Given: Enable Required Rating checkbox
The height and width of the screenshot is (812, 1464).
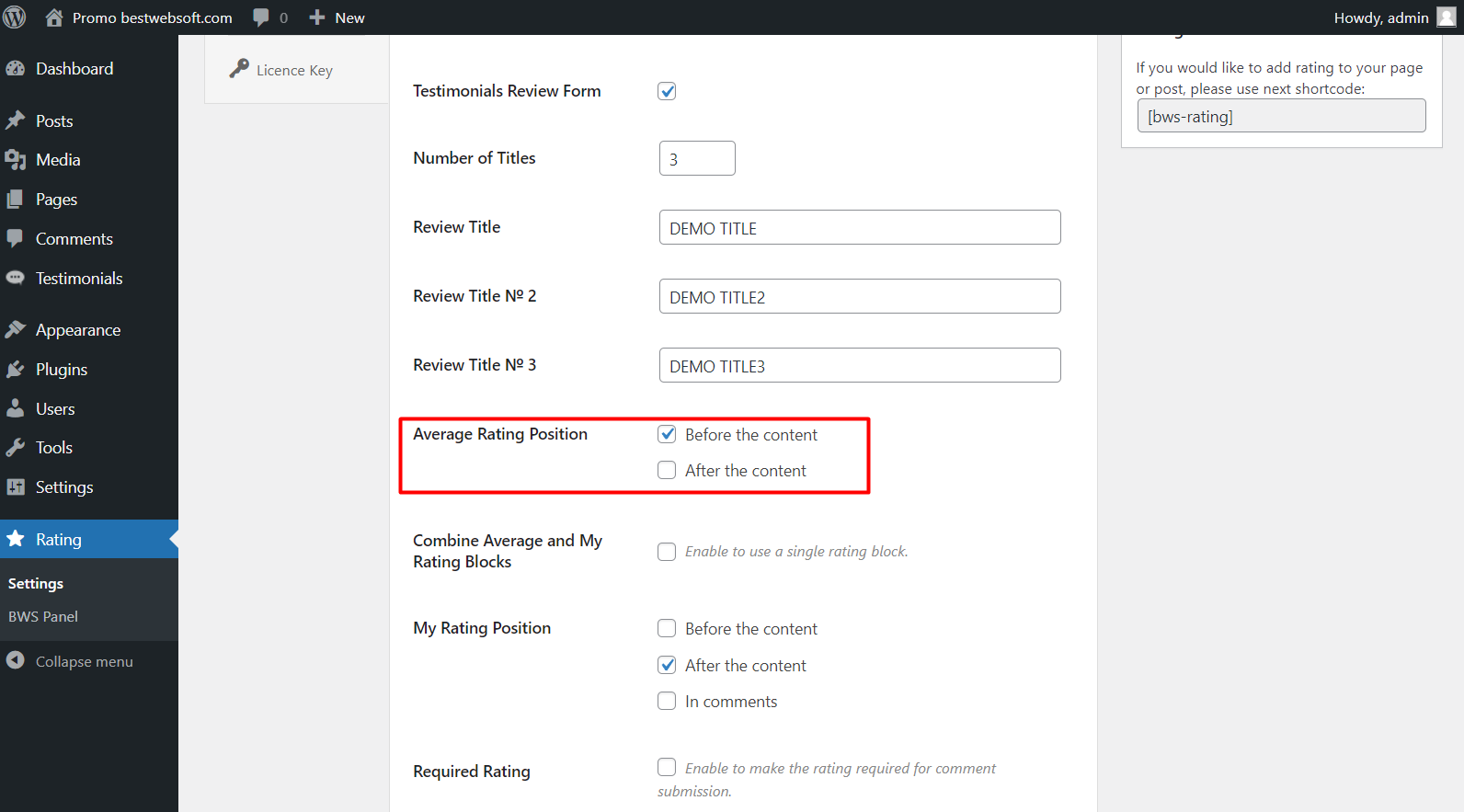Looking at the screenshot, I should (x=667, y=767).
